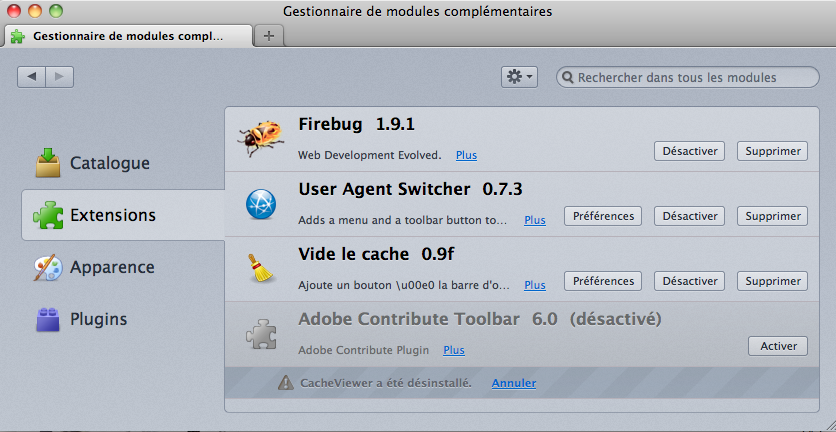Disable the Firebug extension
This screenshot has width=836, height=432.
(x=689, y=151)
